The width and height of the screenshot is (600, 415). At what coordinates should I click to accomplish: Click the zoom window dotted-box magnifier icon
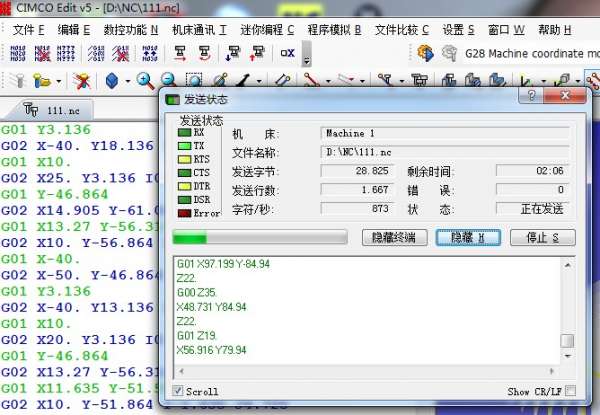click(194, 80)
